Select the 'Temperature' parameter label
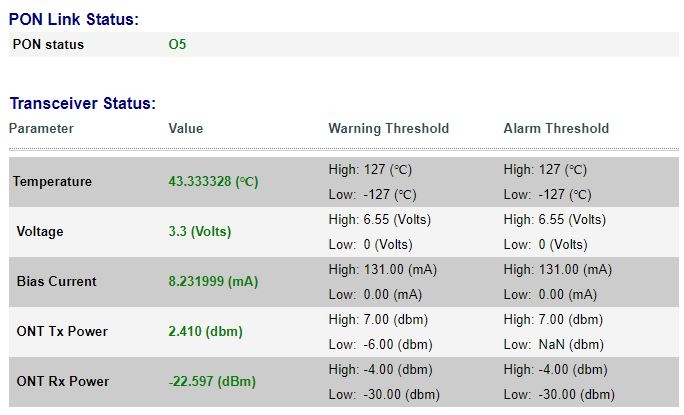Screen dimensions: 684x415 click(52, 182)
